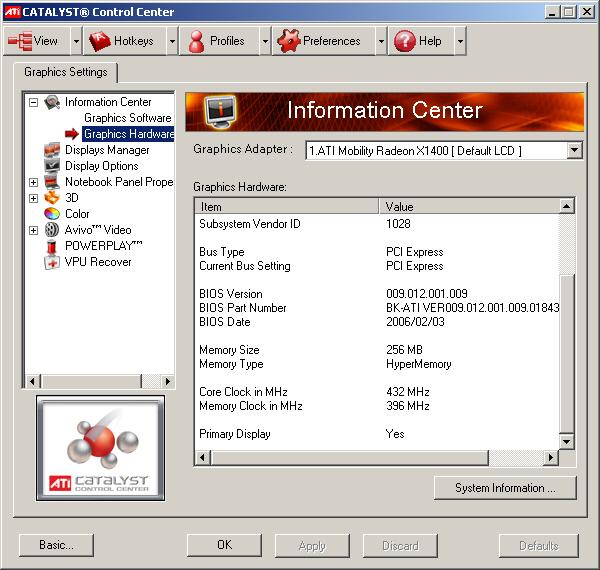
Task: Click the tree panel scroll left arrow
Action: click(x=33, y=381)
